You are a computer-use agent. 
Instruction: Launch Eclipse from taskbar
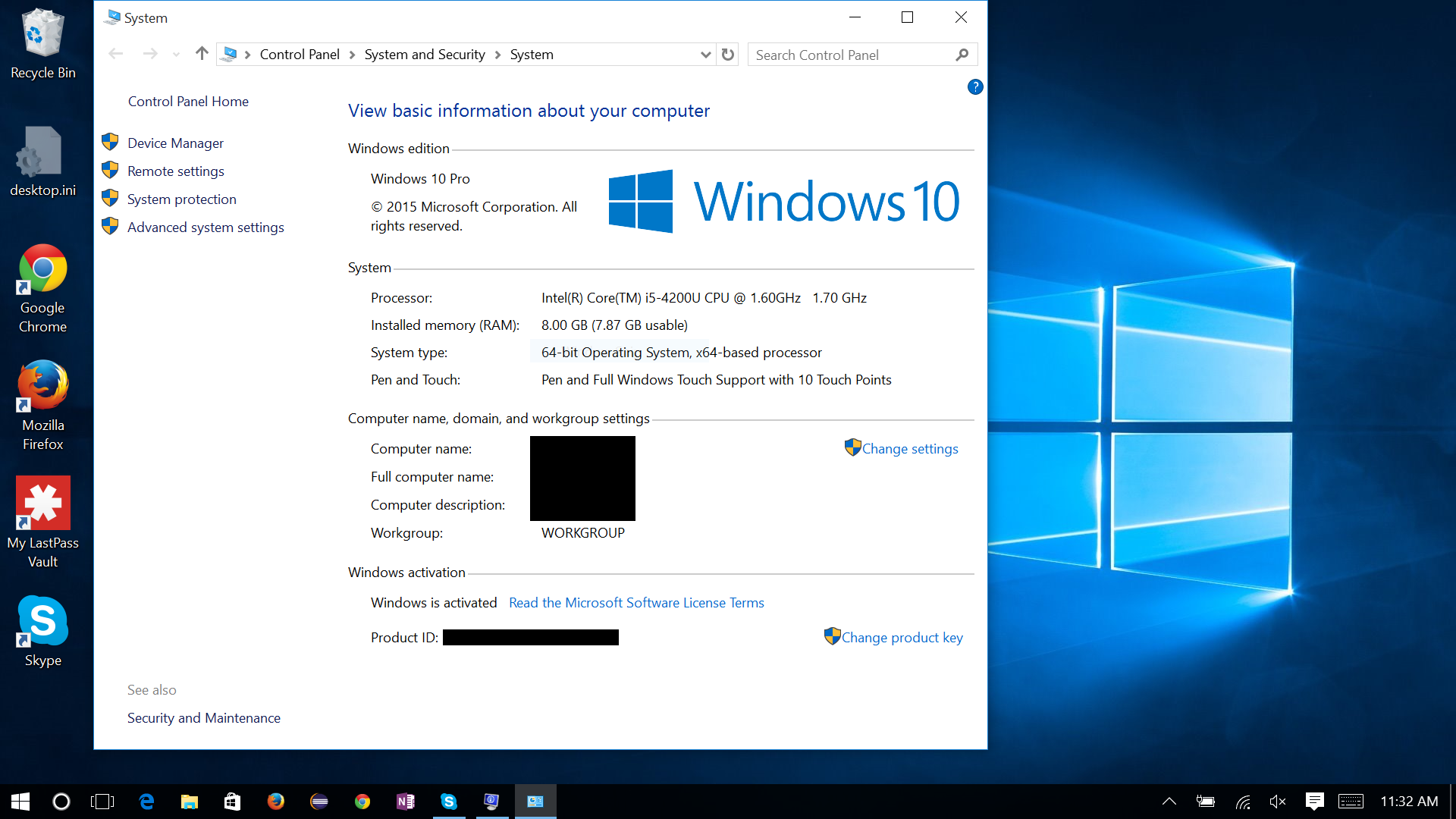pyautogui.click(x=319, y=802)
